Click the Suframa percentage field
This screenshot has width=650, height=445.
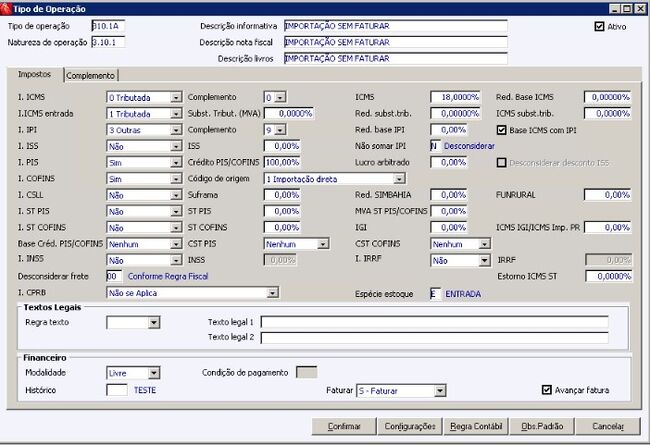point(282,195)
